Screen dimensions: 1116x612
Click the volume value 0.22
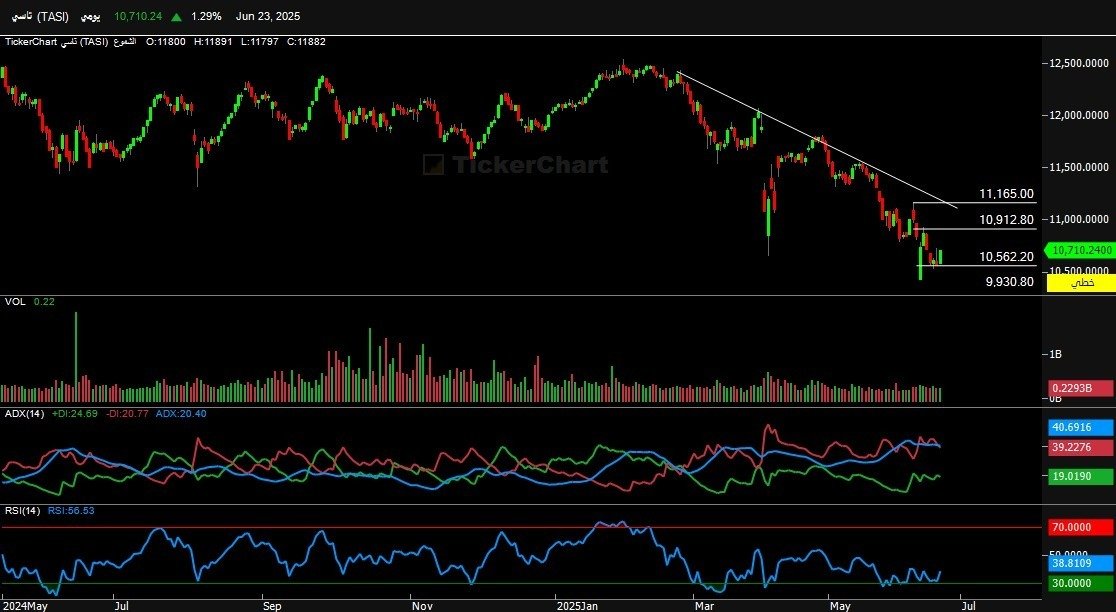pyautogui.click(x=44, y=302)
